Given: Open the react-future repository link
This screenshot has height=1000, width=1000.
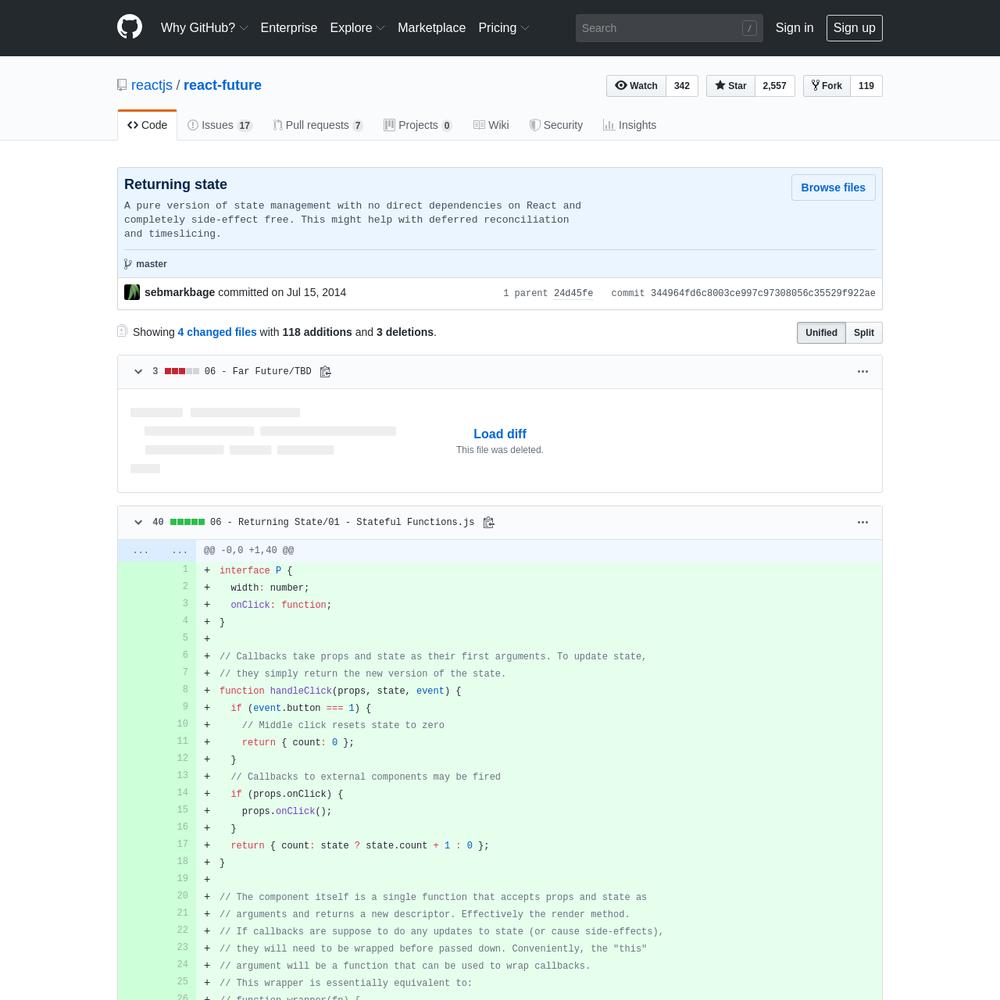Looking at the screenshot, I should (x=223, y=85).
